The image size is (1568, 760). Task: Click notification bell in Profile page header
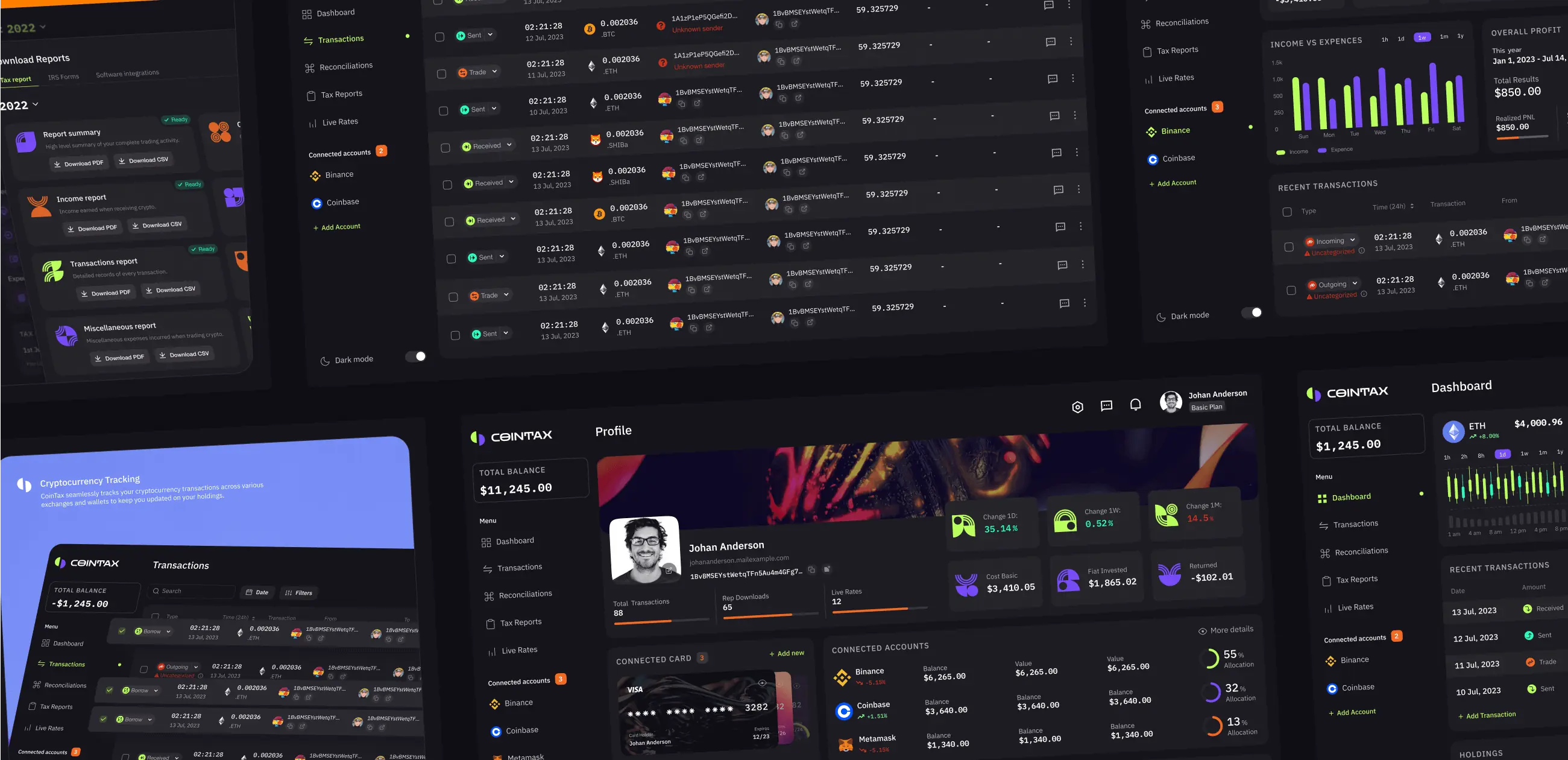coord(1135,404)
